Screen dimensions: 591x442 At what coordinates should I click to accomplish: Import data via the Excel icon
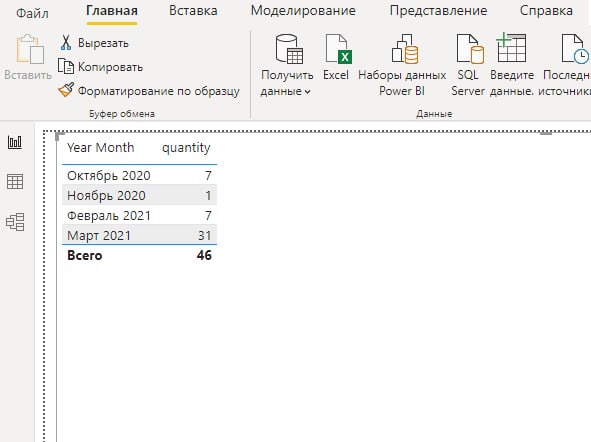pyautogui.click(x=338, y=49)
